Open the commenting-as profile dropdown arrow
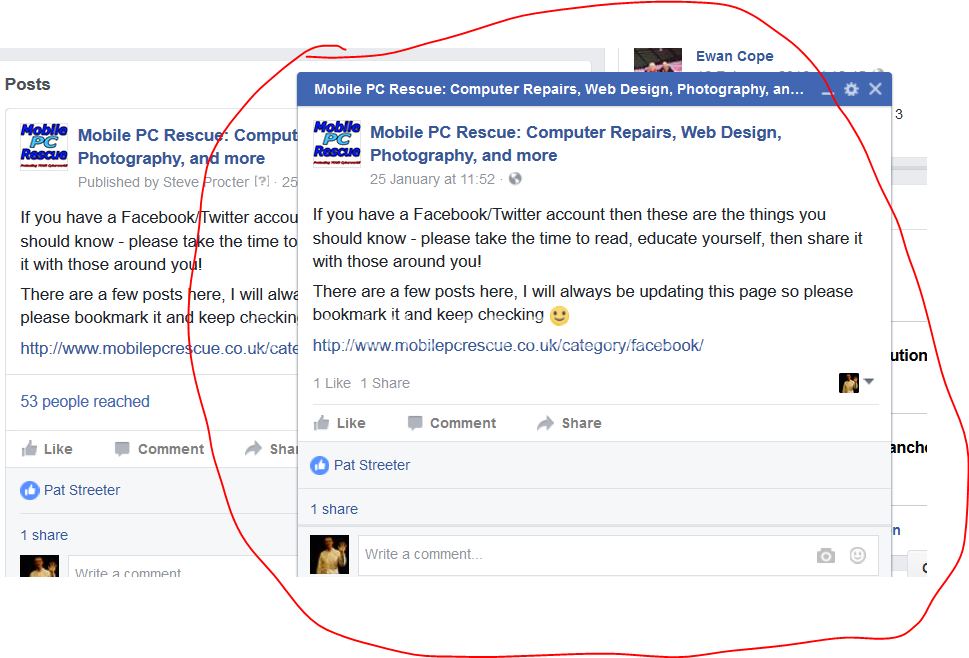This screenshot has height=658, width=969. click(869, 382)
